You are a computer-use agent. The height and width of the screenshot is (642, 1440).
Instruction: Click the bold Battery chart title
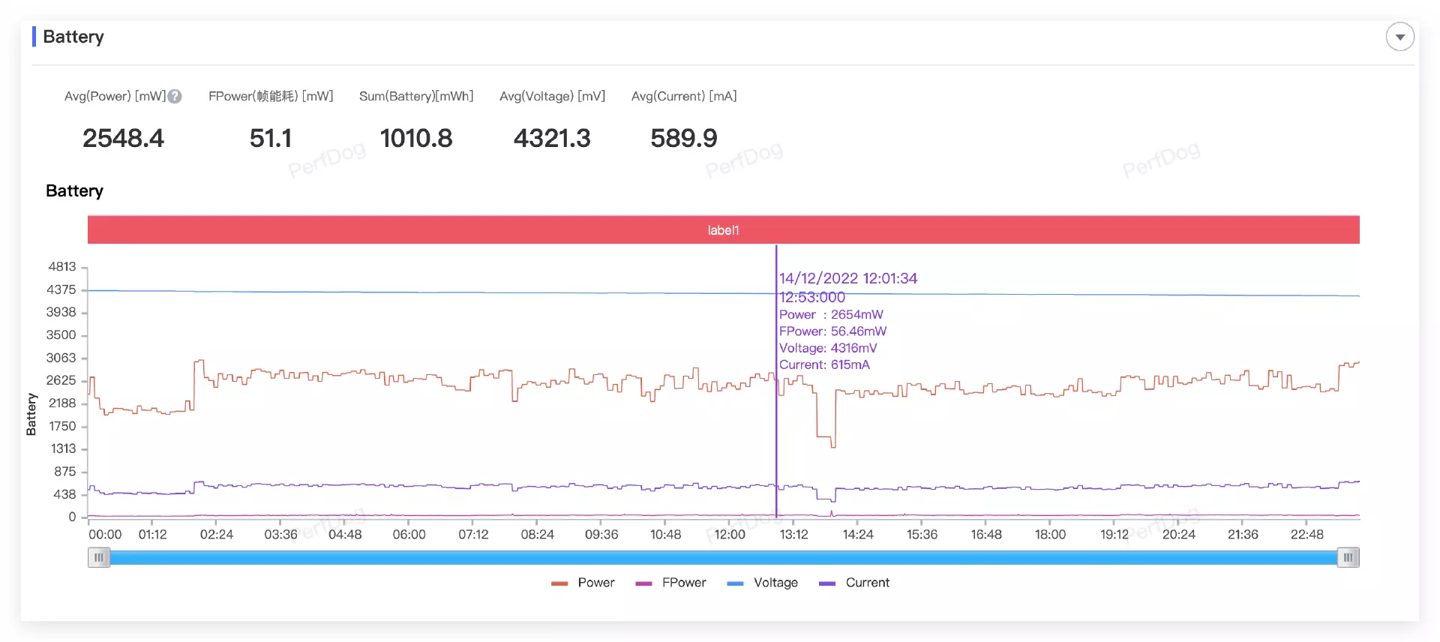coord(74,191)
